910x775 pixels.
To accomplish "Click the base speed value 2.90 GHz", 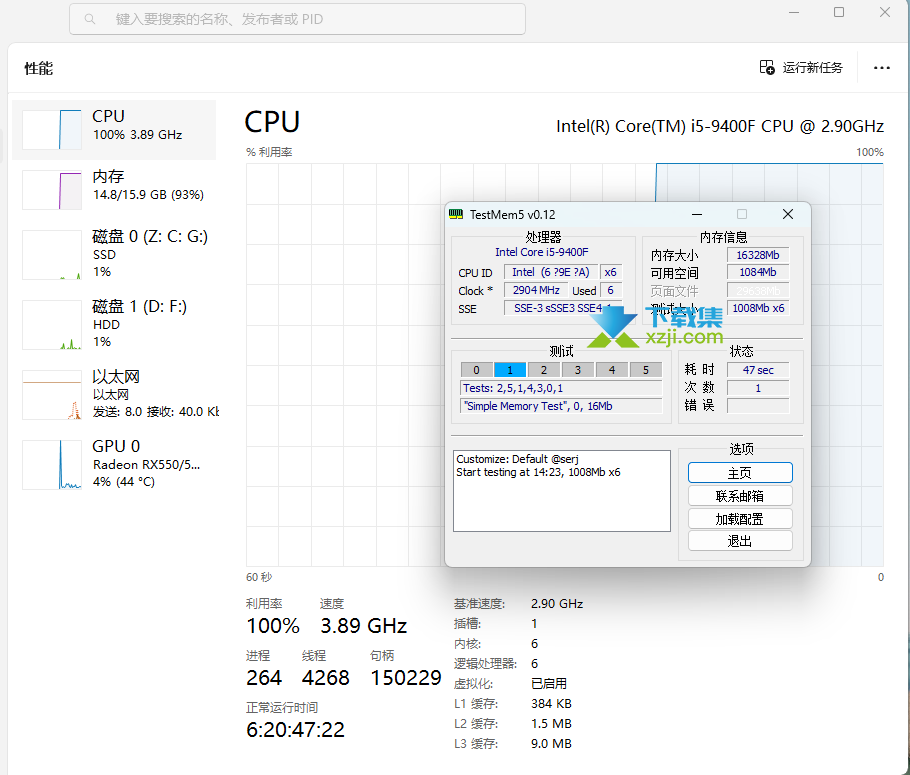I will click(x=557, y=604).
